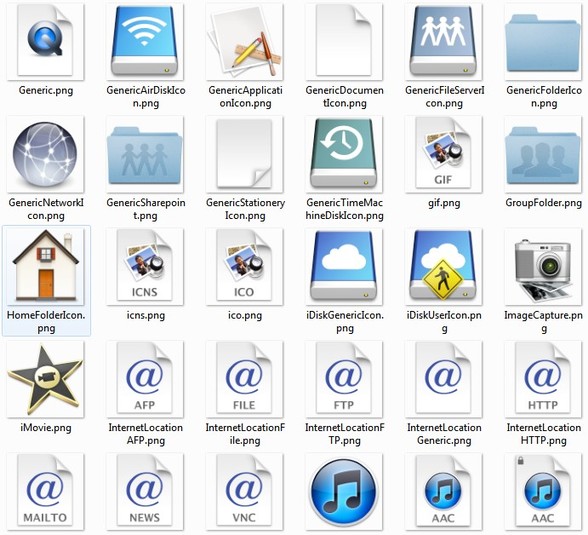Click the 'GenericDocumentIcon.png' file name

(x=345, y=97)
